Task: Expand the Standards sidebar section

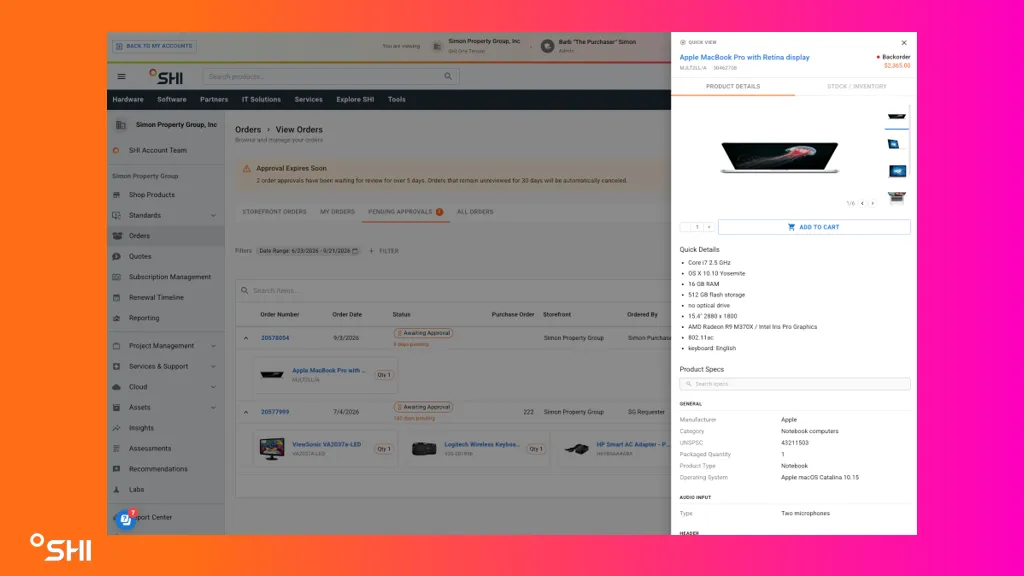Action: point(213,216)
